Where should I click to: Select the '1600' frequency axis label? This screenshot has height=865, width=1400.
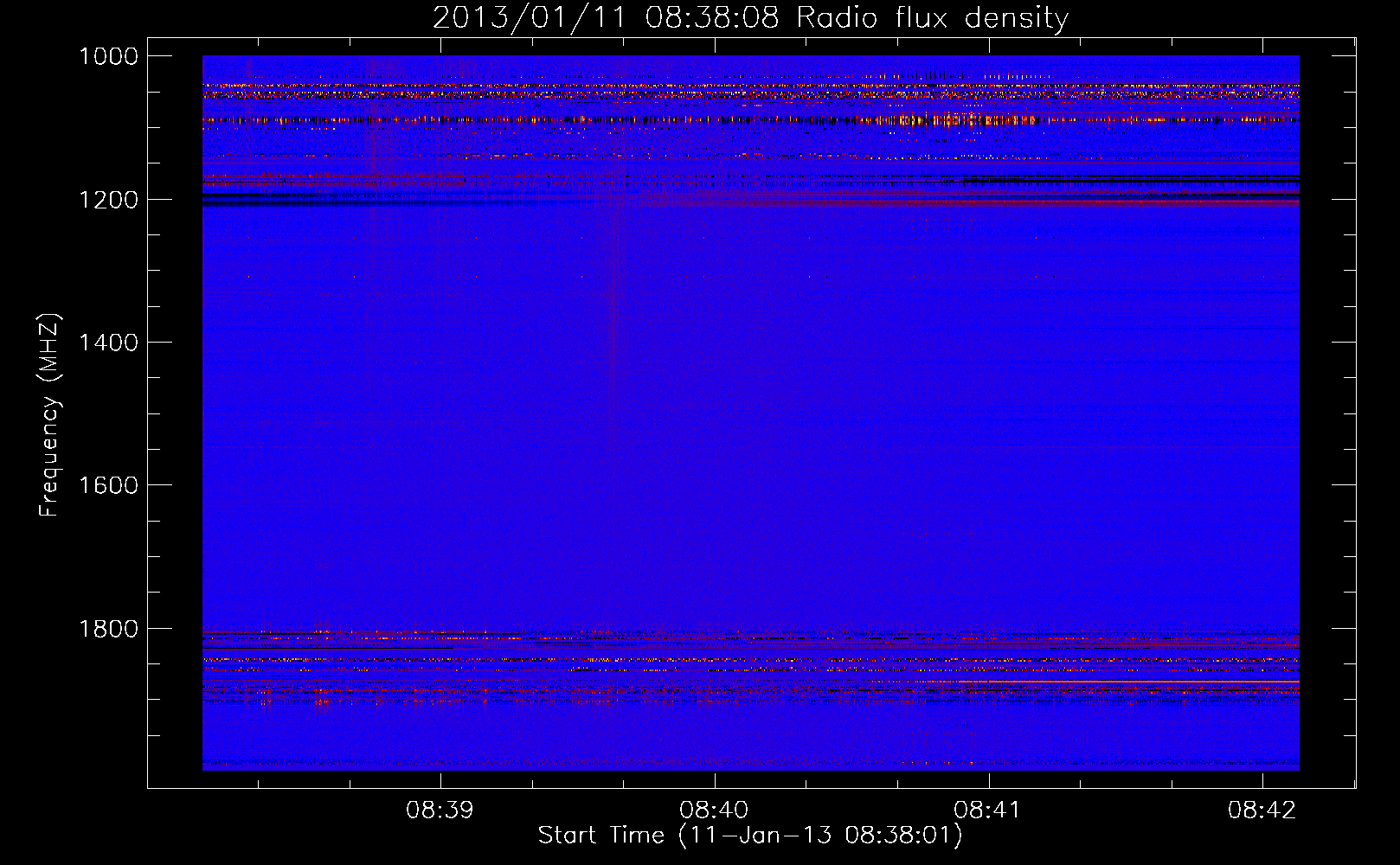pos(108,485)
